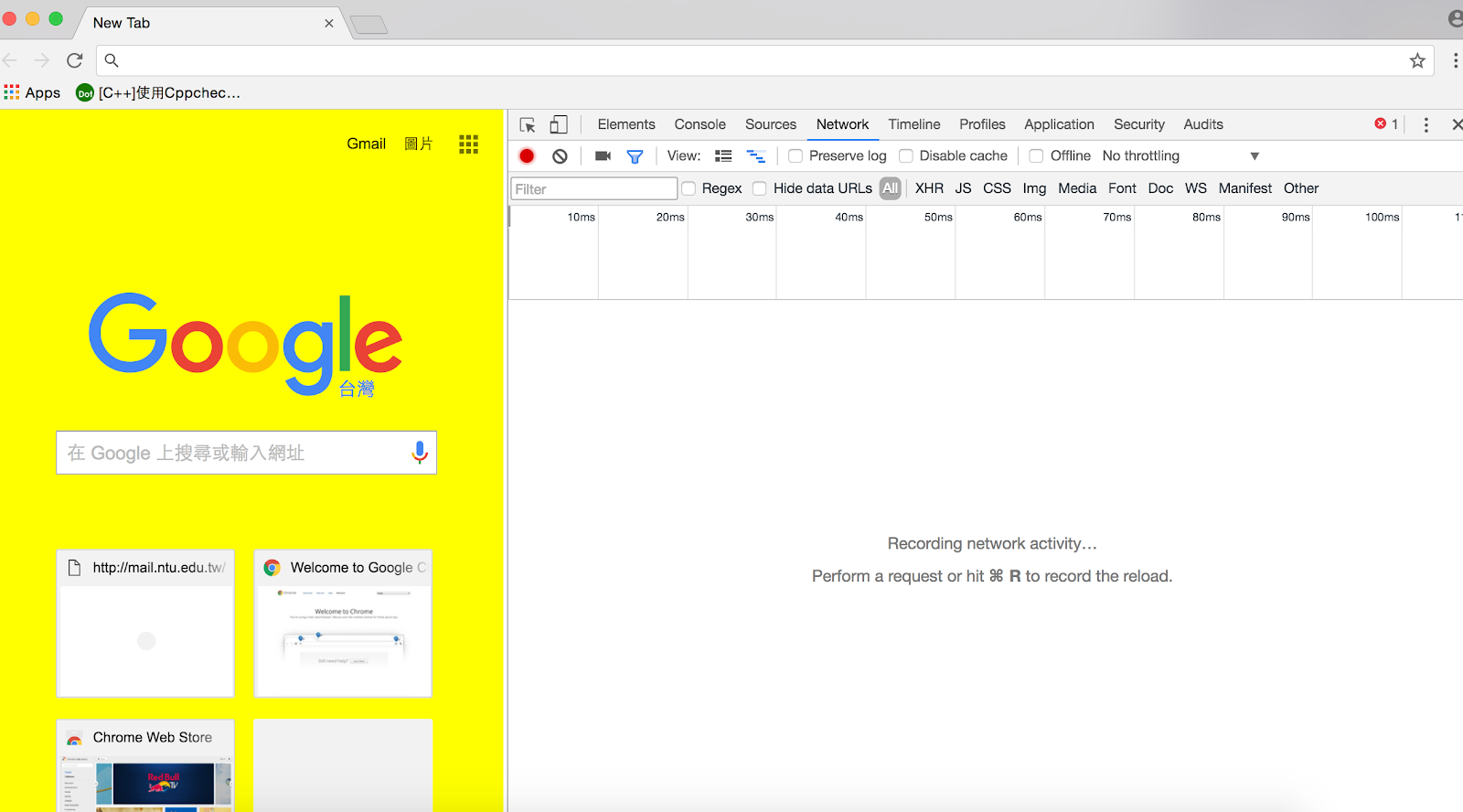Click the Google search box
Viewport: 1463px width, 812px height.
(x=246, y=453)
